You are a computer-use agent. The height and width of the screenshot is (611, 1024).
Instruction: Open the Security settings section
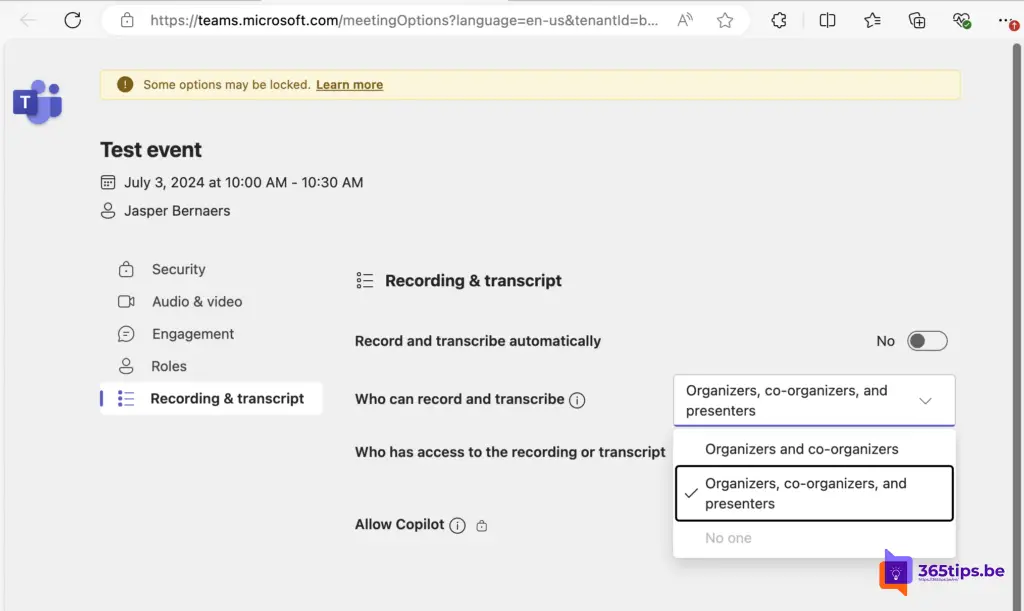[x=178, y=269]
